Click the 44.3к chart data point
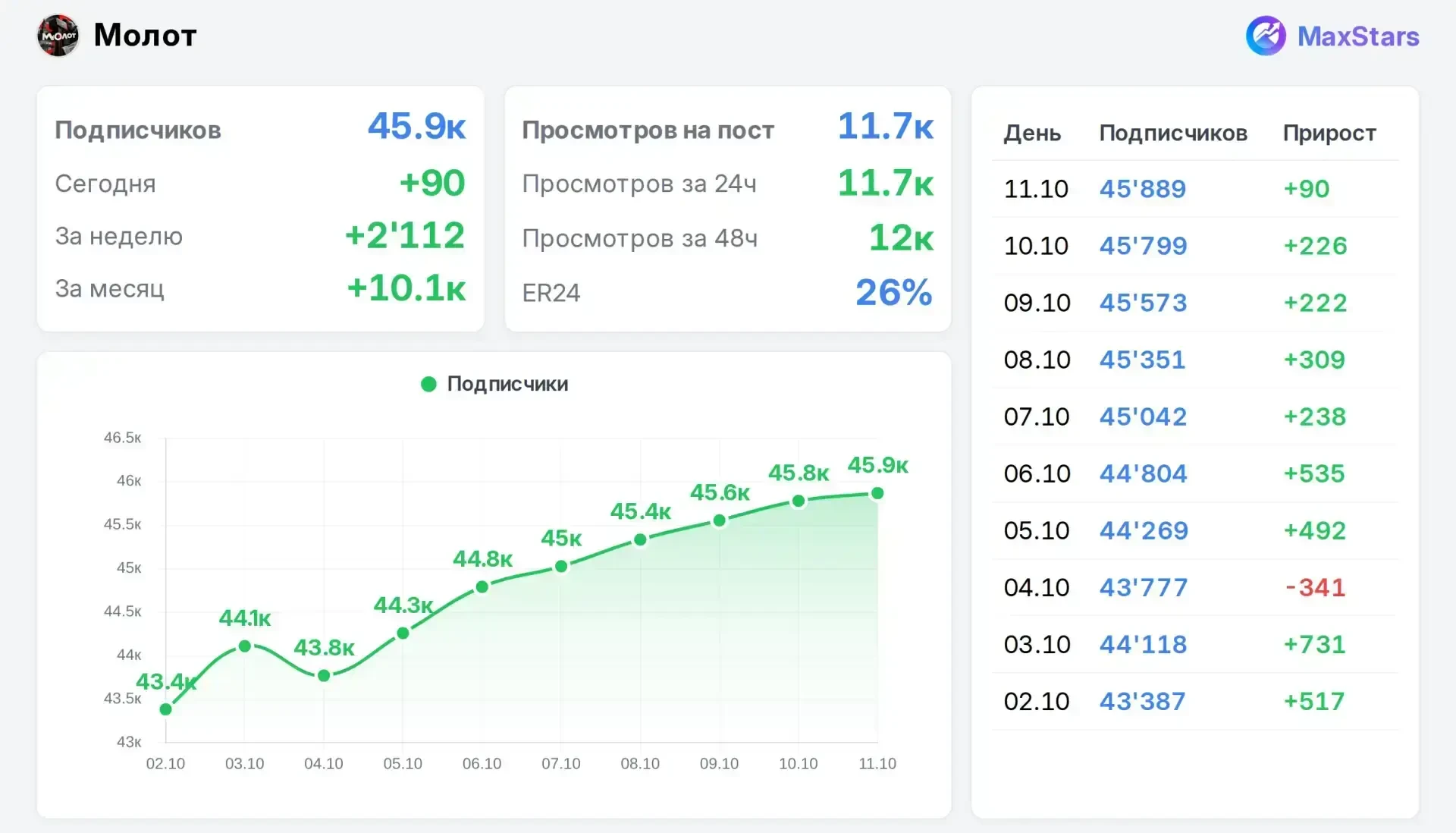The image size is (1456, 833). (x=403, y=633)
